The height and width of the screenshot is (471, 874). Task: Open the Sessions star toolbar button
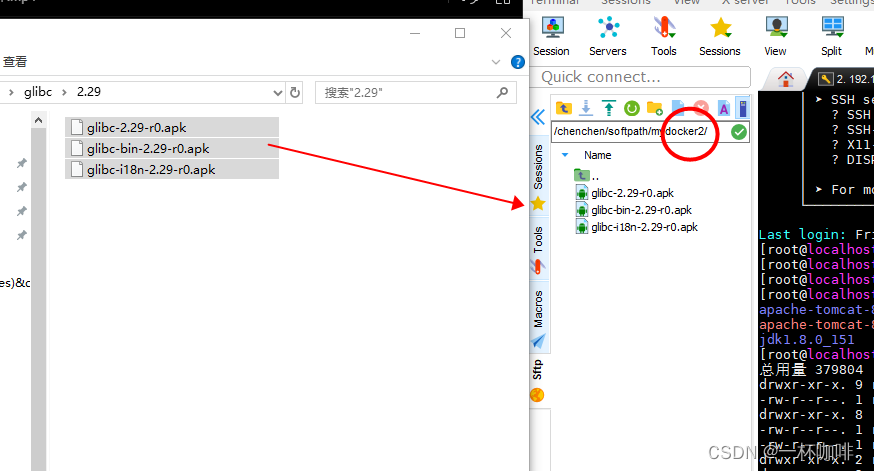pyautogui.click(x=720, y=36)
